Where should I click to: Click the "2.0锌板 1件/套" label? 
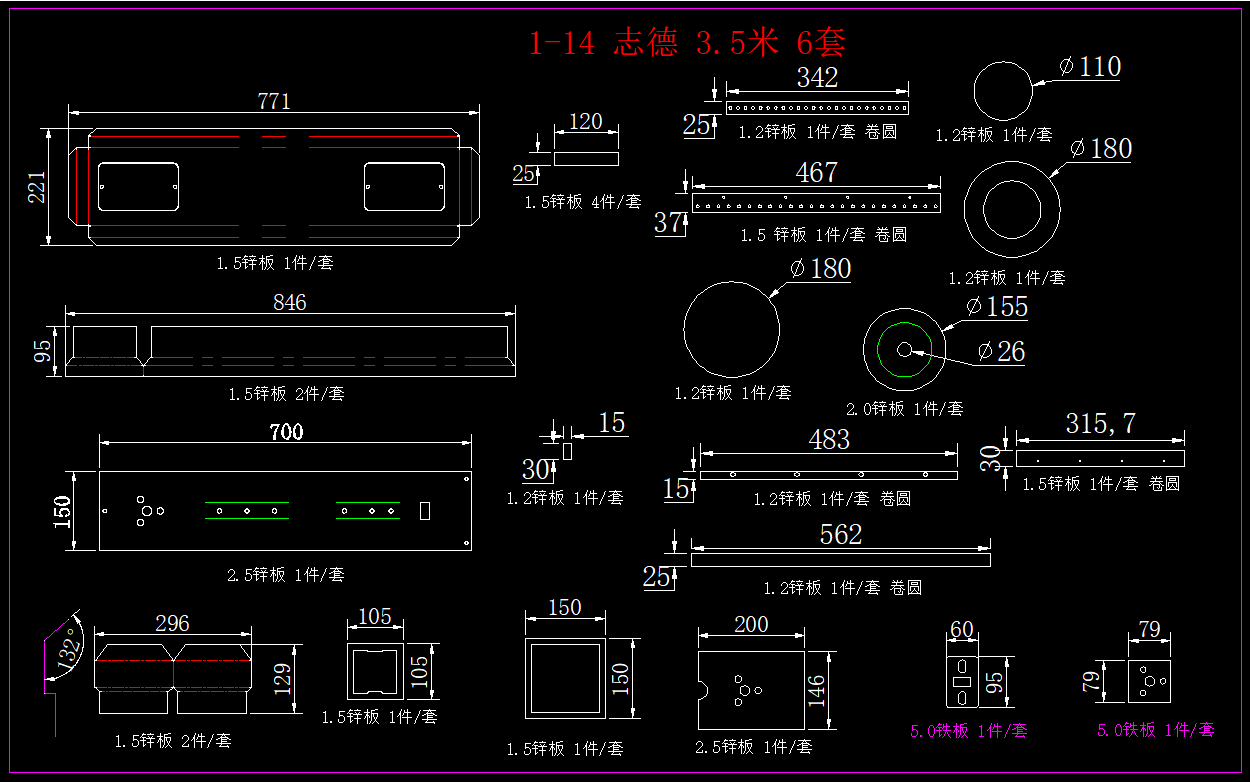coord(904,408)
